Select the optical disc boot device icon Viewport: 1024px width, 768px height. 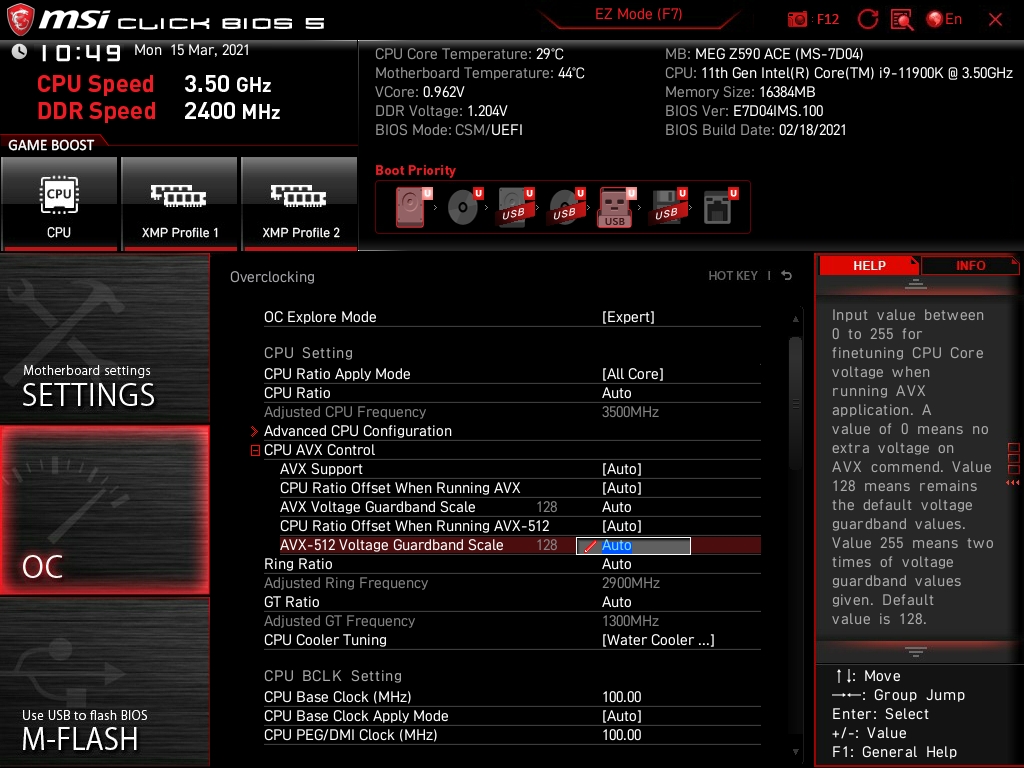click(464, 207)
